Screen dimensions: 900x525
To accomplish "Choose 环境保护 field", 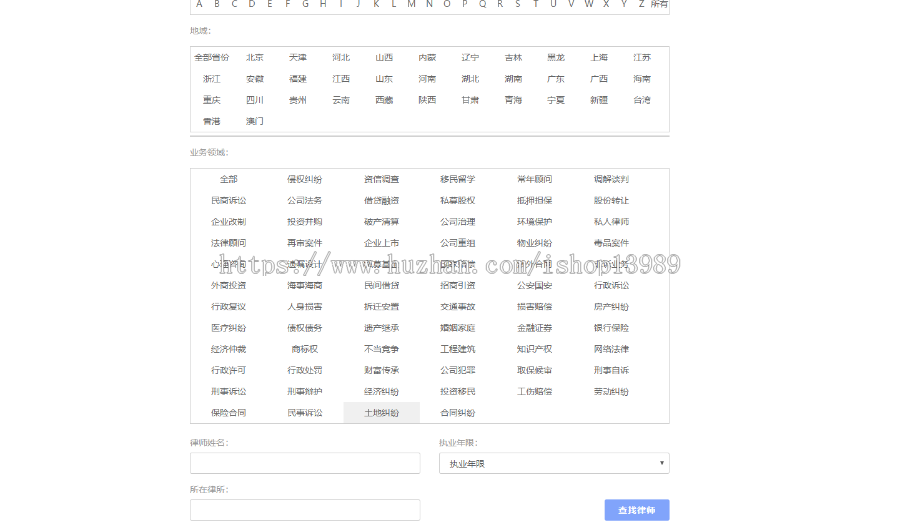I will tap(534, 221).
